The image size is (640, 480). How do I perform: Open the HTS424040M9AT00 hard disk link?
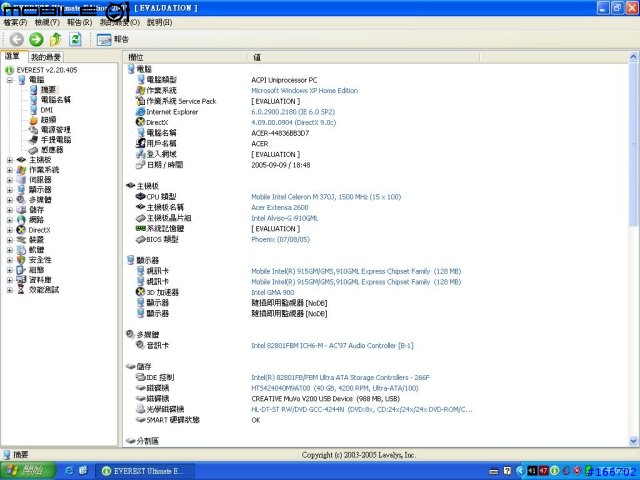(x=335, y=388)
